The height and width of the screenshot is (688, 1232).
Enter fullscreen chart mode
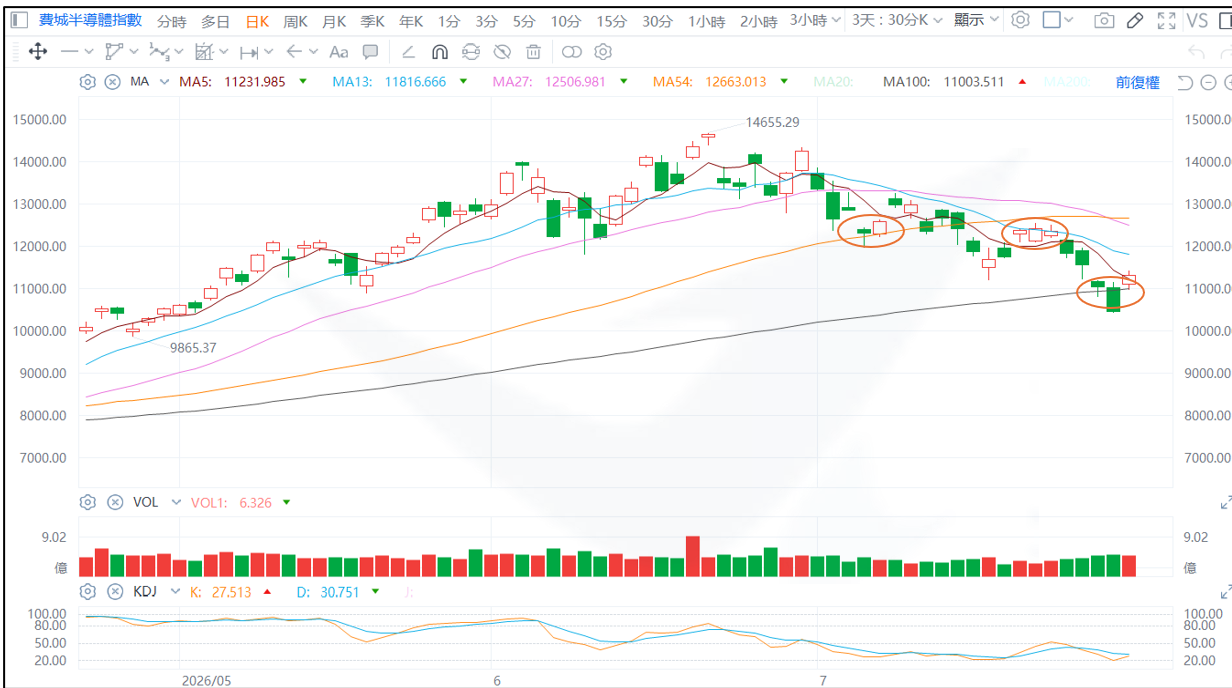click(1166, 20)
